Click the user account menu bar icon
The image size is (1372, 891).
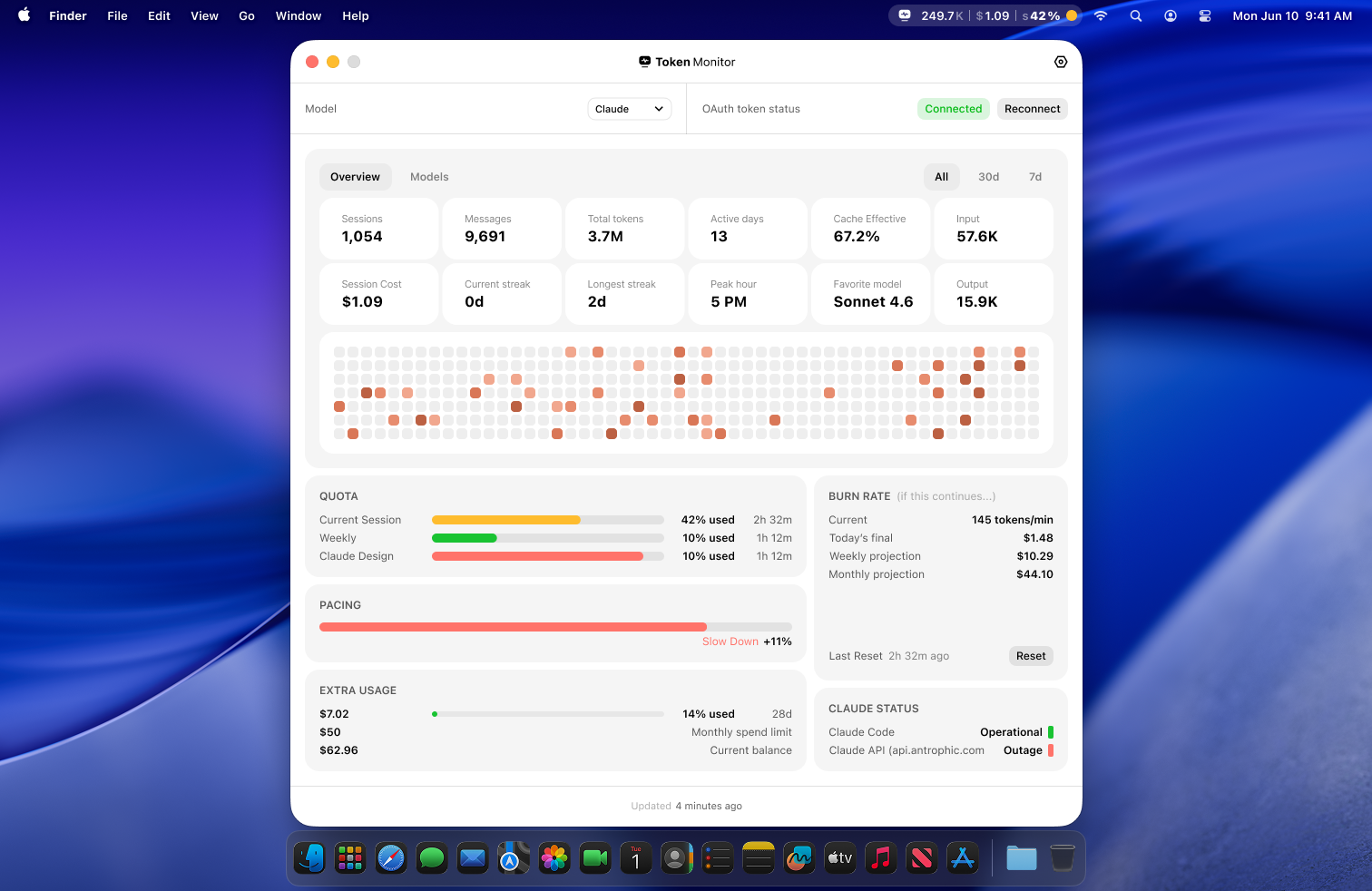[1171, 15]
